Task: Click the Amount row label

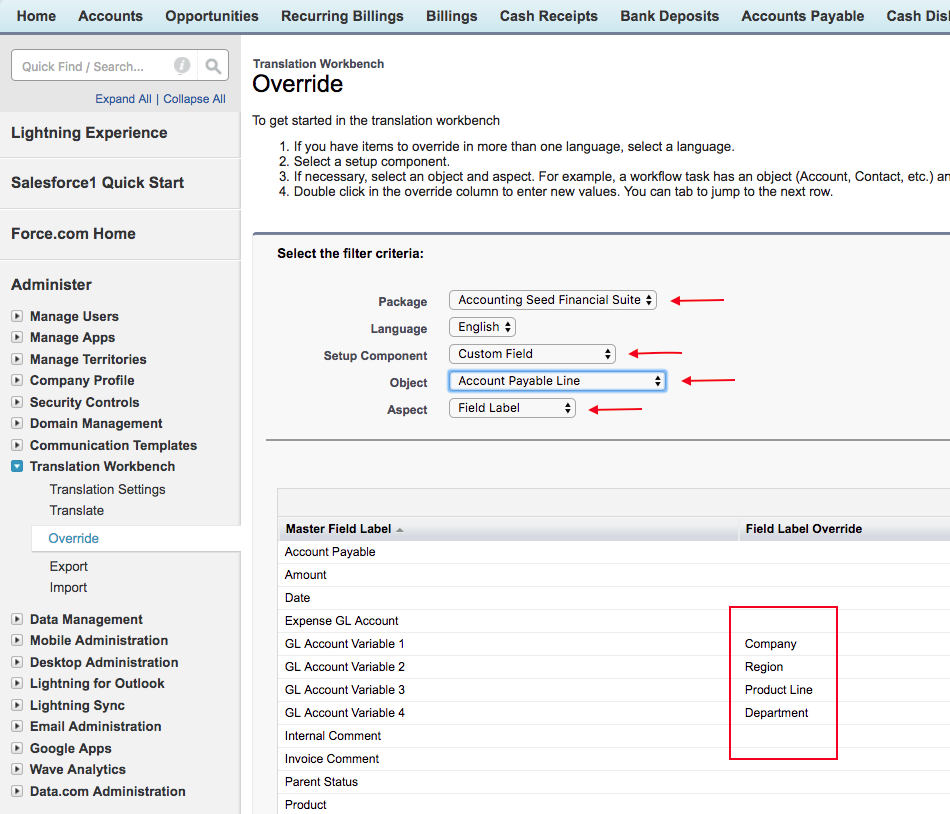Action: [x=305, y=575]
